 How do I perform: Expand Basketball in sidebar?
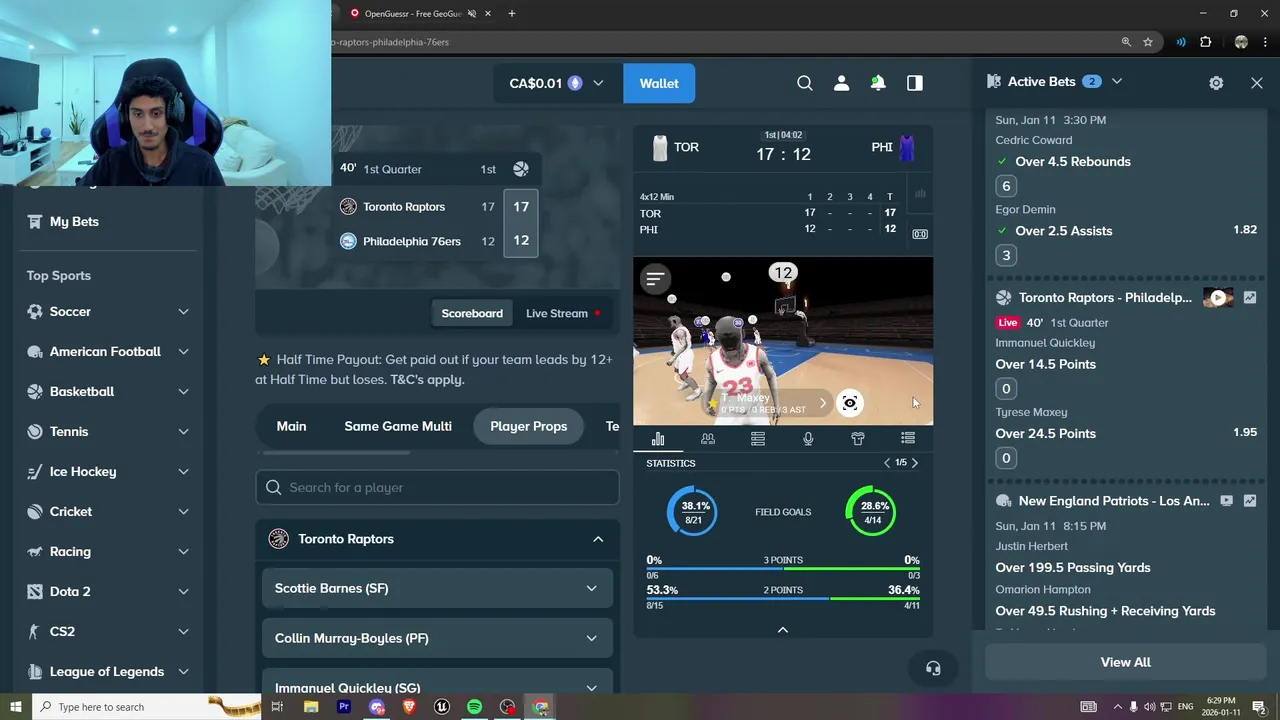click(183, 392)
